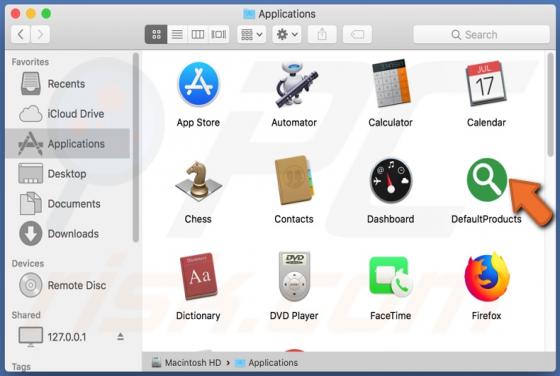Close the Finder window
560x376 pixels.
(15, 14)
